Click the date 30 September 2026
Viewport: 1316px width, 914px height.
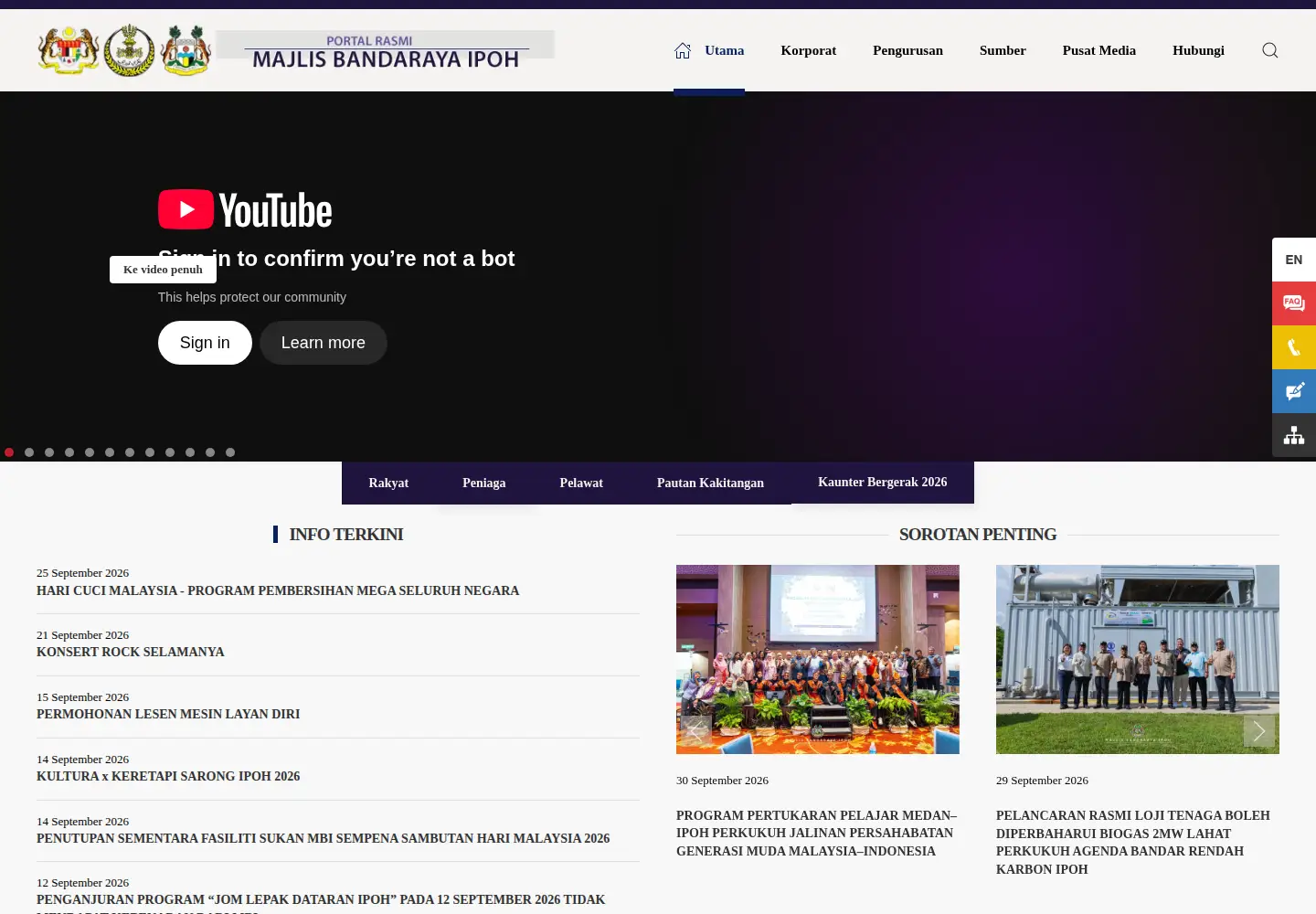pos(723,781)
